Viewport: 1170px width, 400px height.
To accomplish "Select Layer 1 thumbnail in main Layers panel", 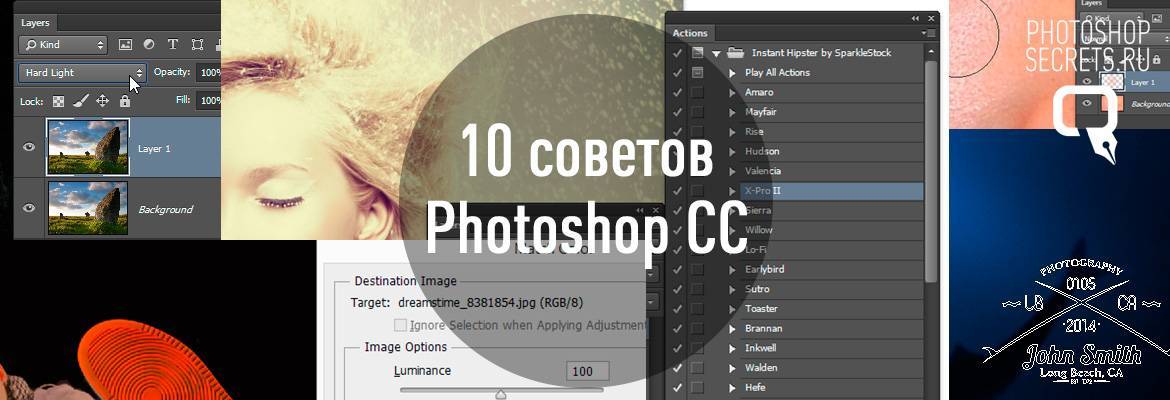I will tap(88, 147).
